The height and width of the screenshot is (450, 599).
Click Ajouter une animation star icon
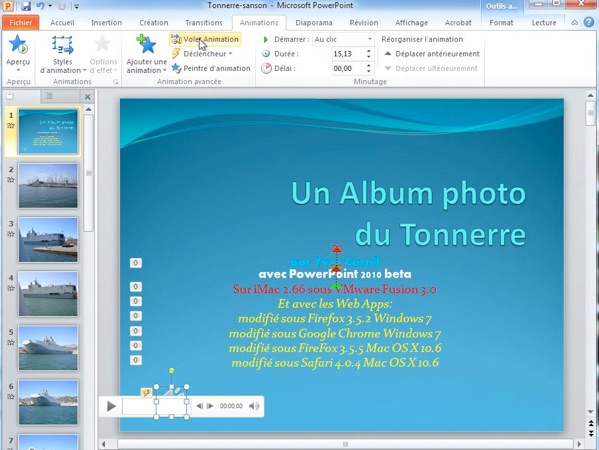[147, 44]
